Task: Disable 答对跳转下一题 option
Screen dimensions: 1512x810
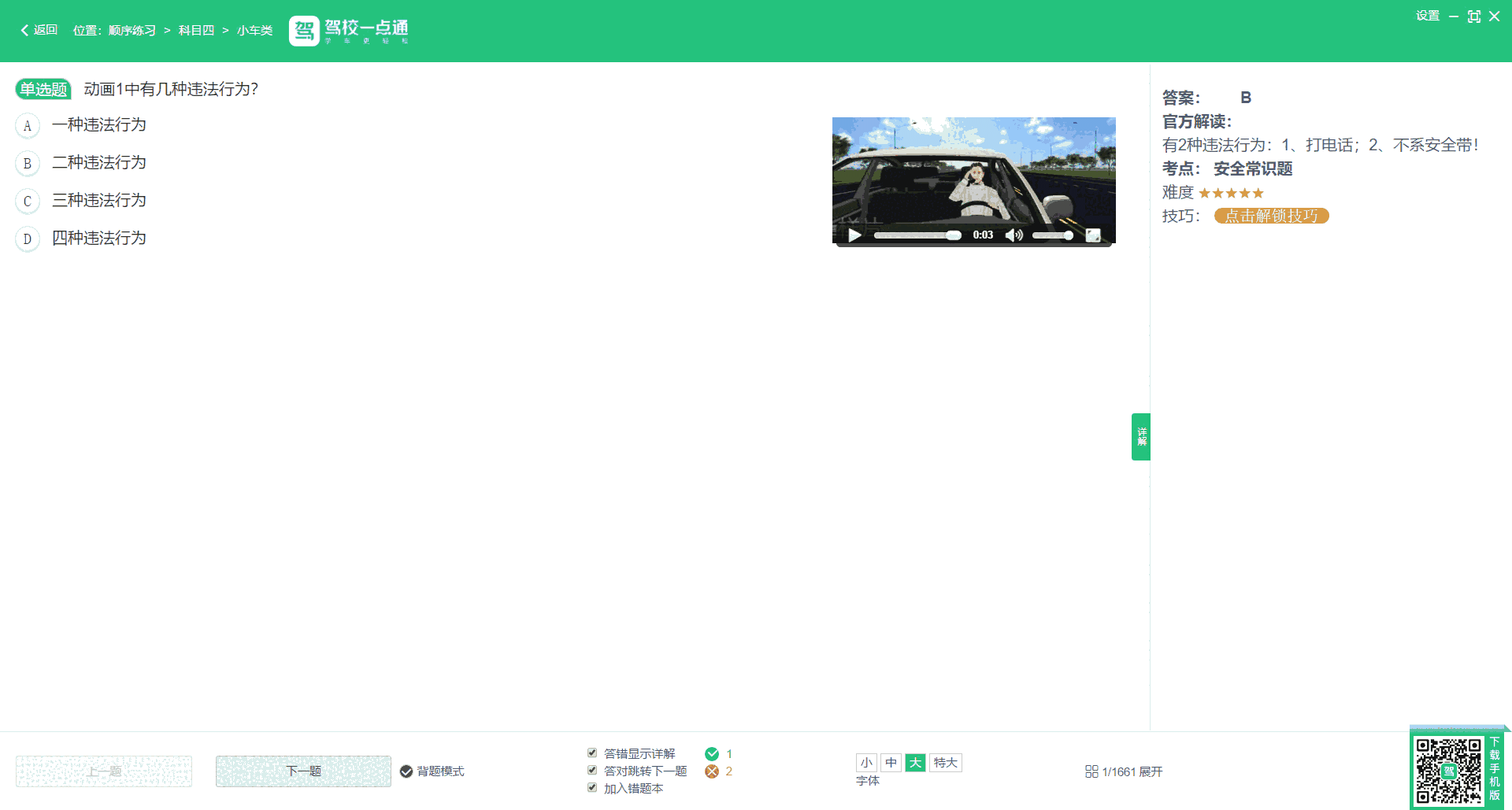Action: 592,770
